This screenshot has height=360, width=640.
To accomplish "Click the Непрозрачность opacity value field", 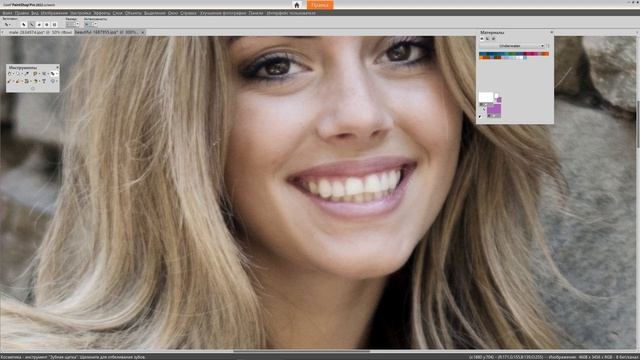I will pos(89,24).
